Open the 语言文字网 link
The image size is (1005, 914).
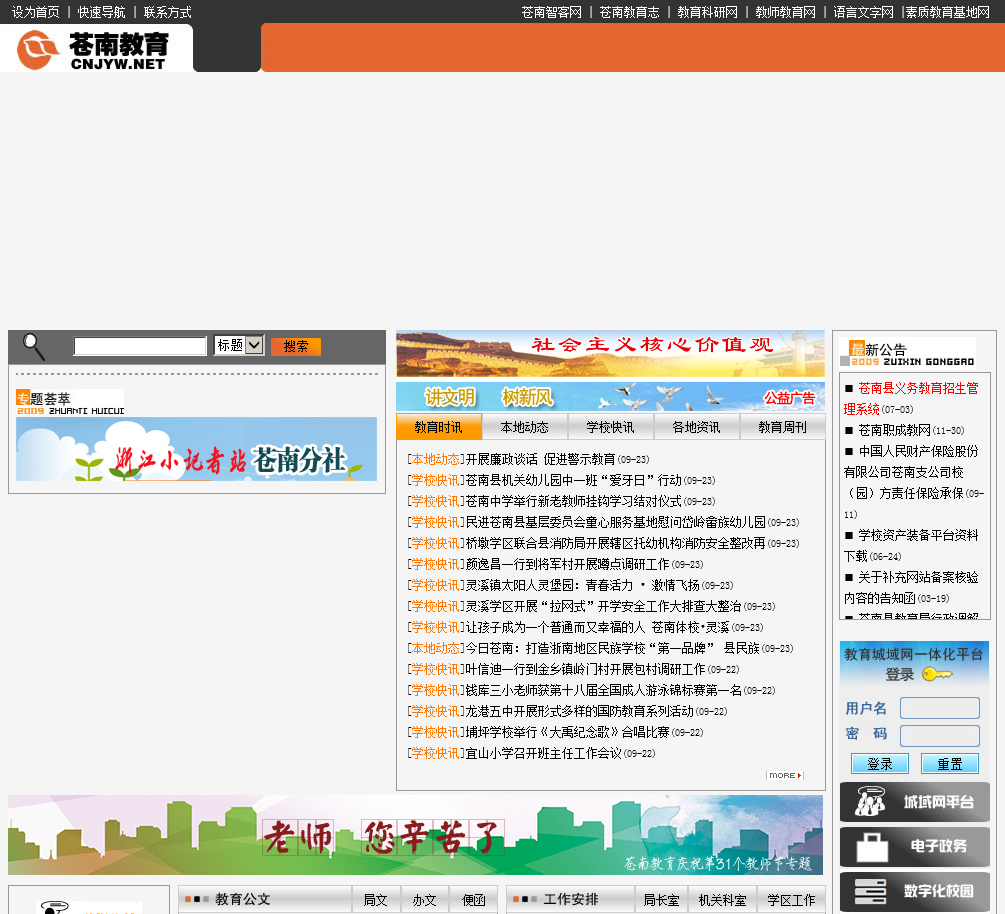coord(863,12)
